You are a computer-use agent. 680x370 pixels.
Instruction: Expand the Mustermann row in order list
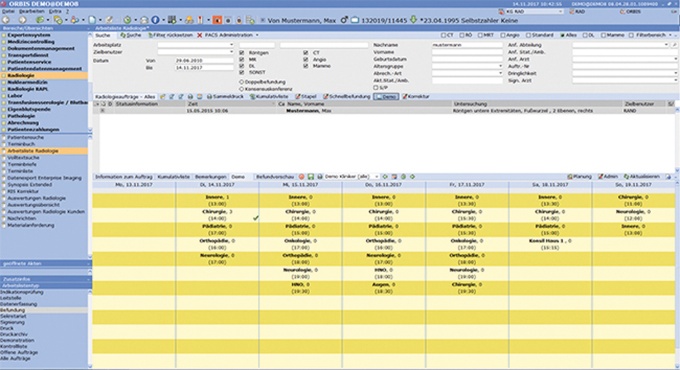102,111
